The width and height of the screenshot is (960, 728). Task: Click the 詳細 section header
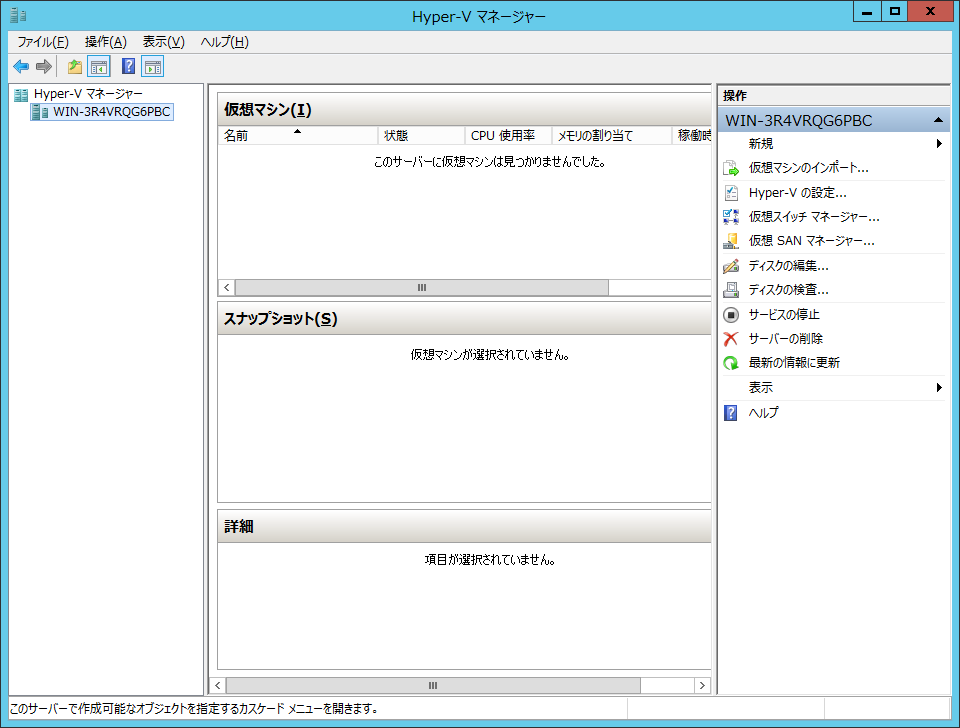[464, 527]
